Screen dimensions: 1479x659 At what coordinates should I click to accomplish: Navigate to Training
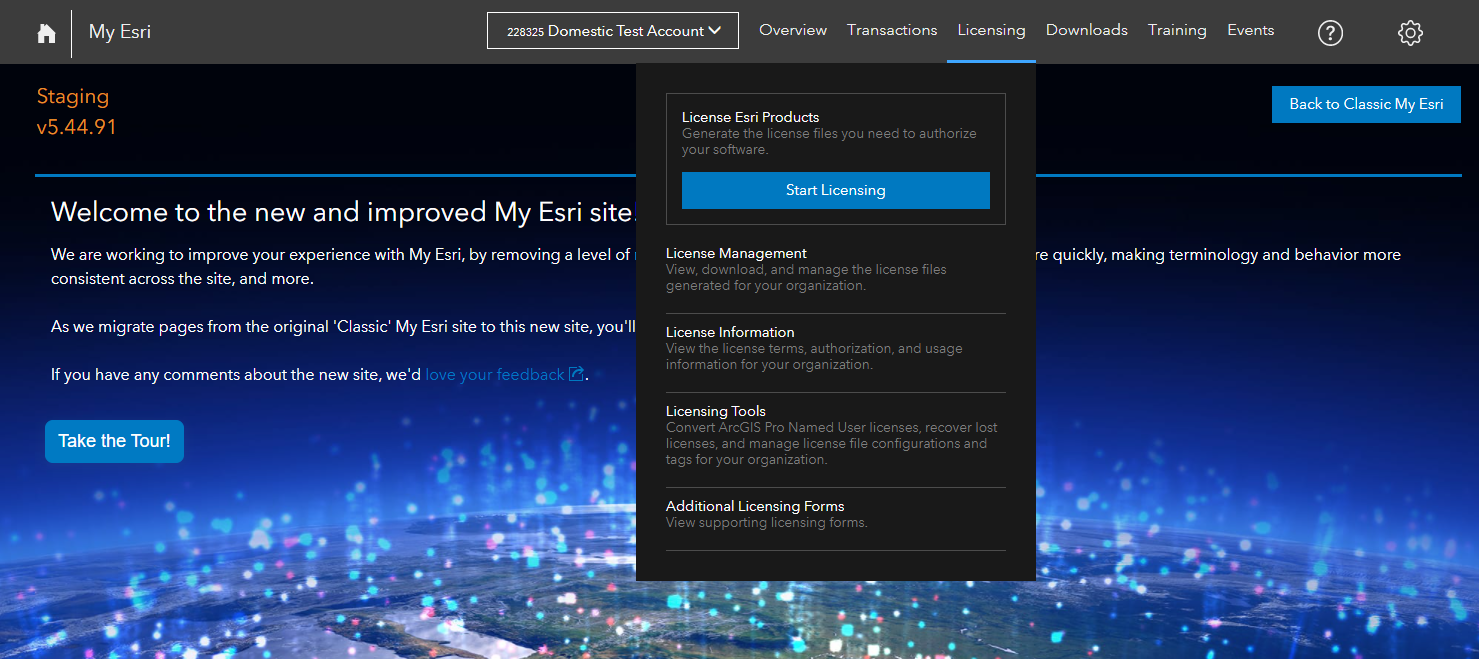[x=1177, y=30]
